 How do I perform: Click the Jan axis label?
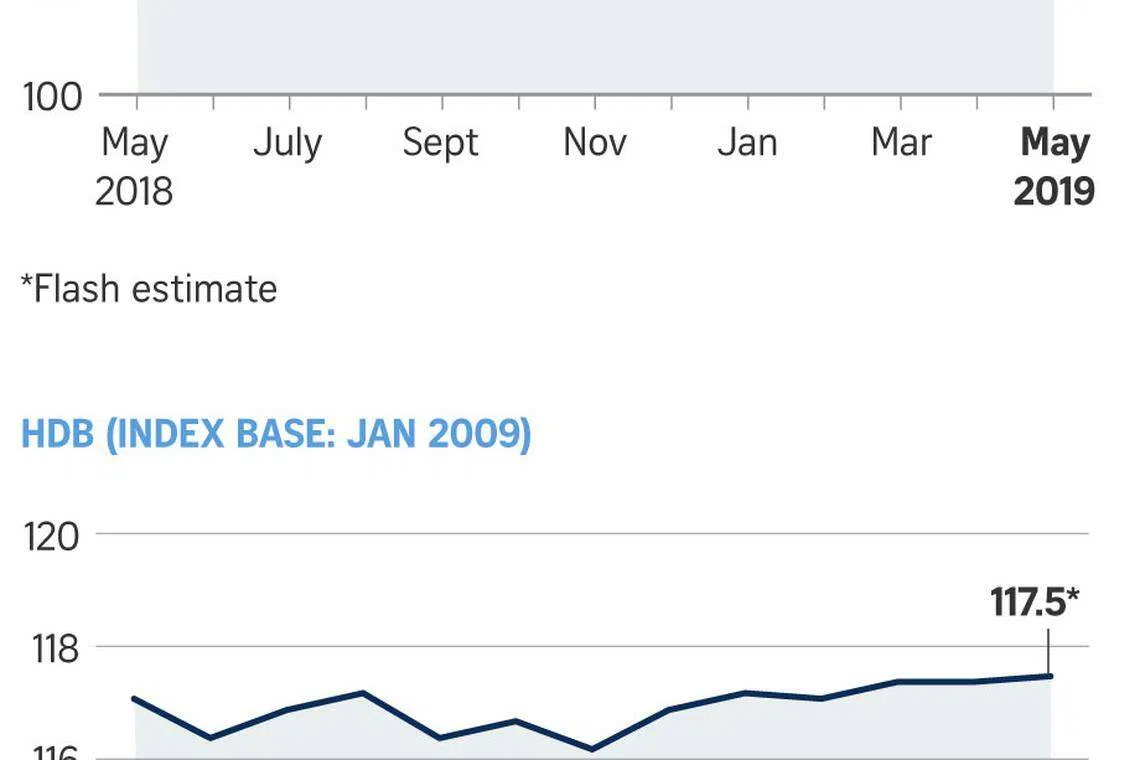tap(747, 143)
